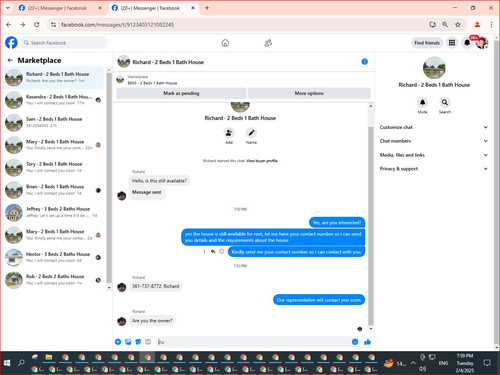
Task: Click the conversation list scrollbar
Action: click(109, 177)
